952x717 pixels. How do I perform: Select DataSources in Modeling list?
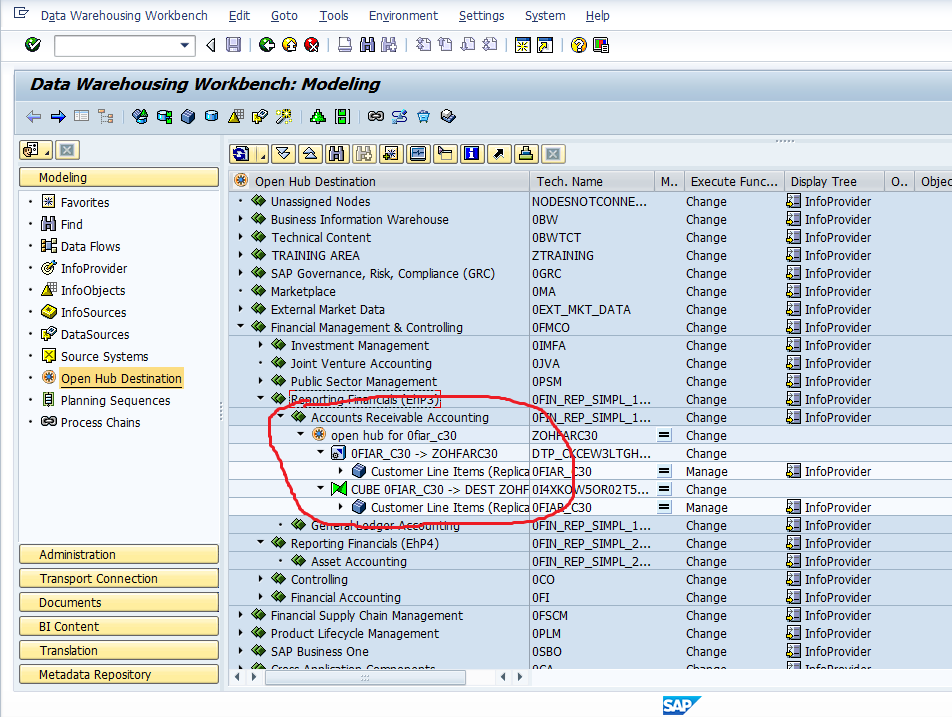click(95, 335)
